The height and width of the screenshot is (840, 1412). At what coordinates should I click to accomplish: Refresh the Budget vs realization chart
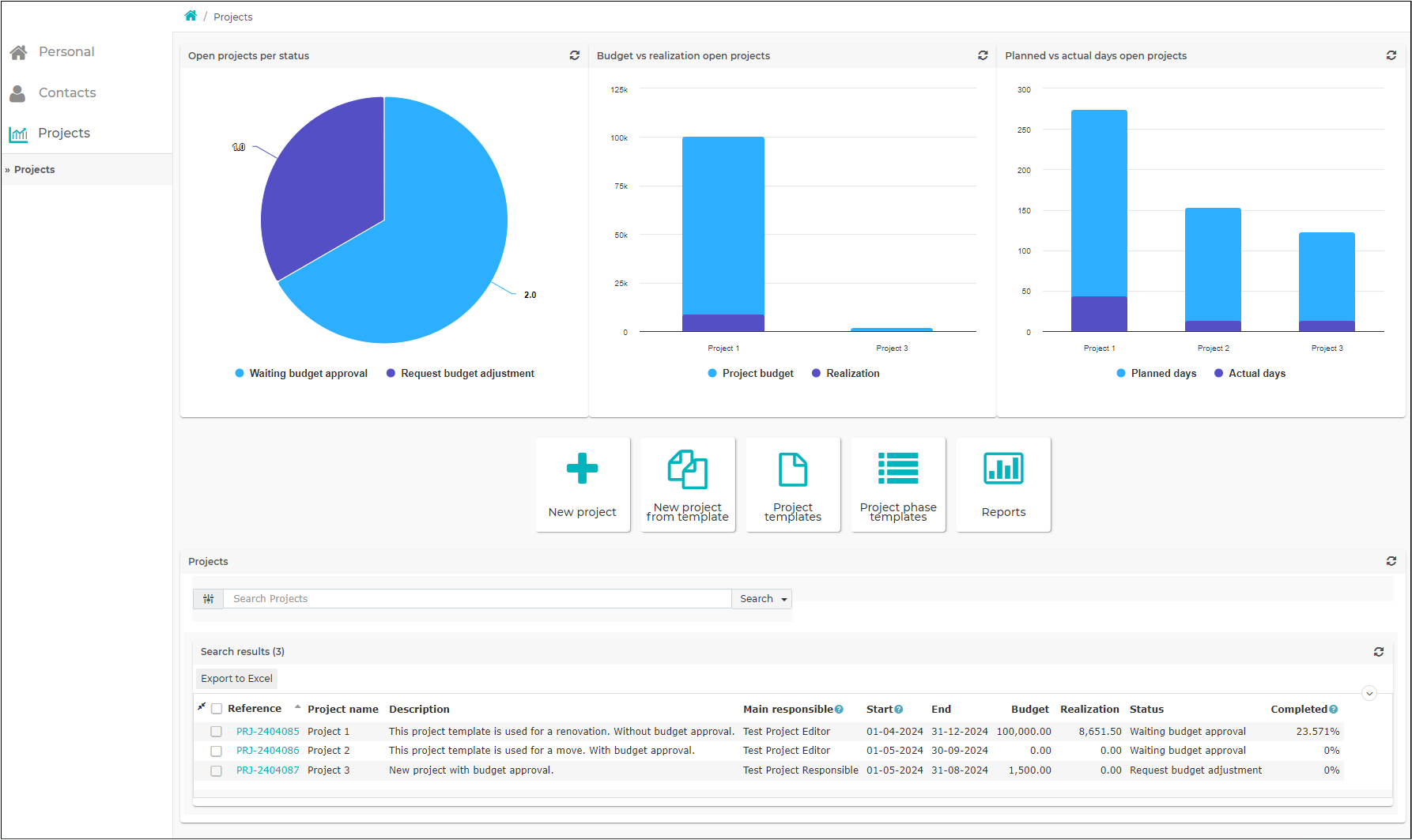983,55
